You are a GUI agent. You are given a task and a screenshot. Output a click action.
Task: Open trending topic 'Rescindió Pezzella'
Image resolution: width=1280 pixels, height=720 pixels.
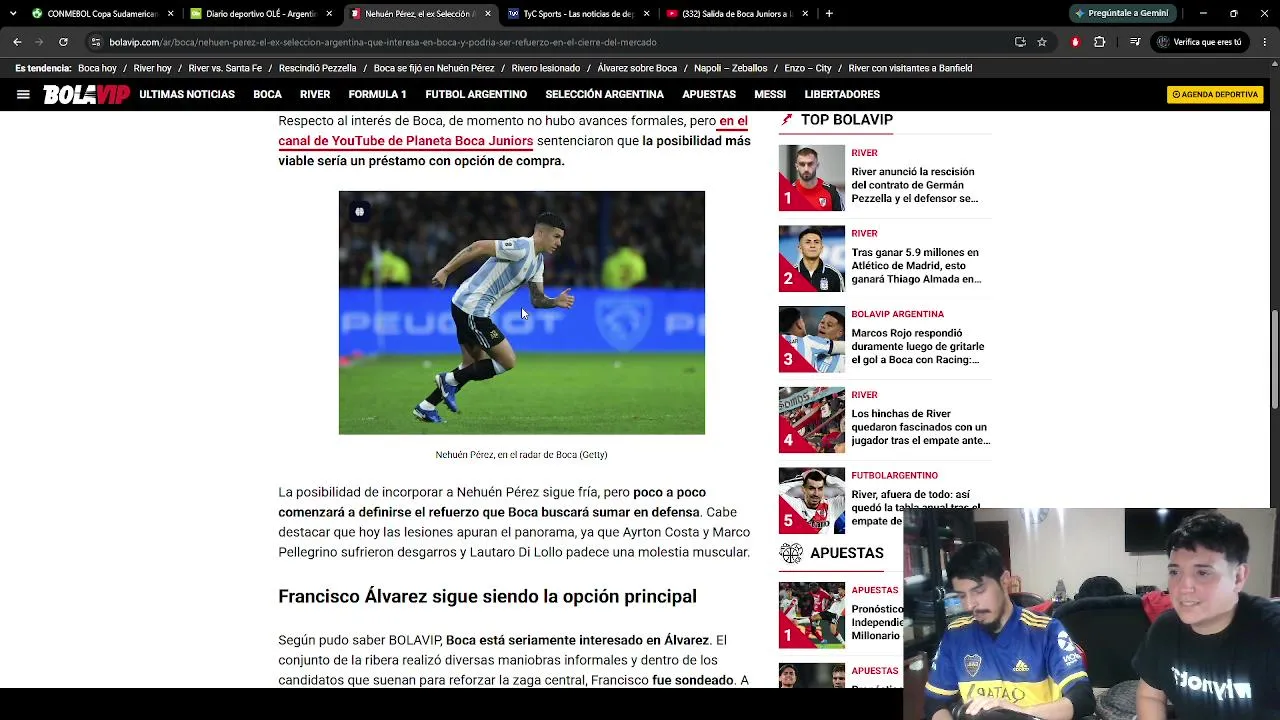(x=318, y=68)
